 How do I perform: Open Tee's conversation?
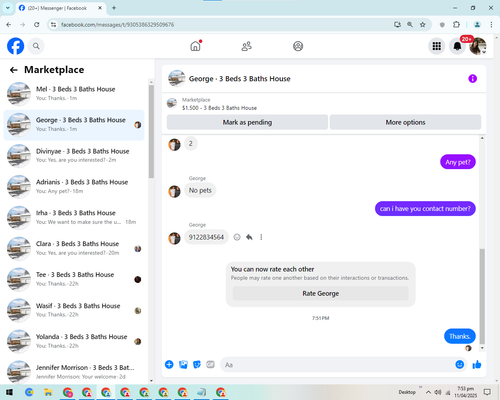tap(74, 279)
